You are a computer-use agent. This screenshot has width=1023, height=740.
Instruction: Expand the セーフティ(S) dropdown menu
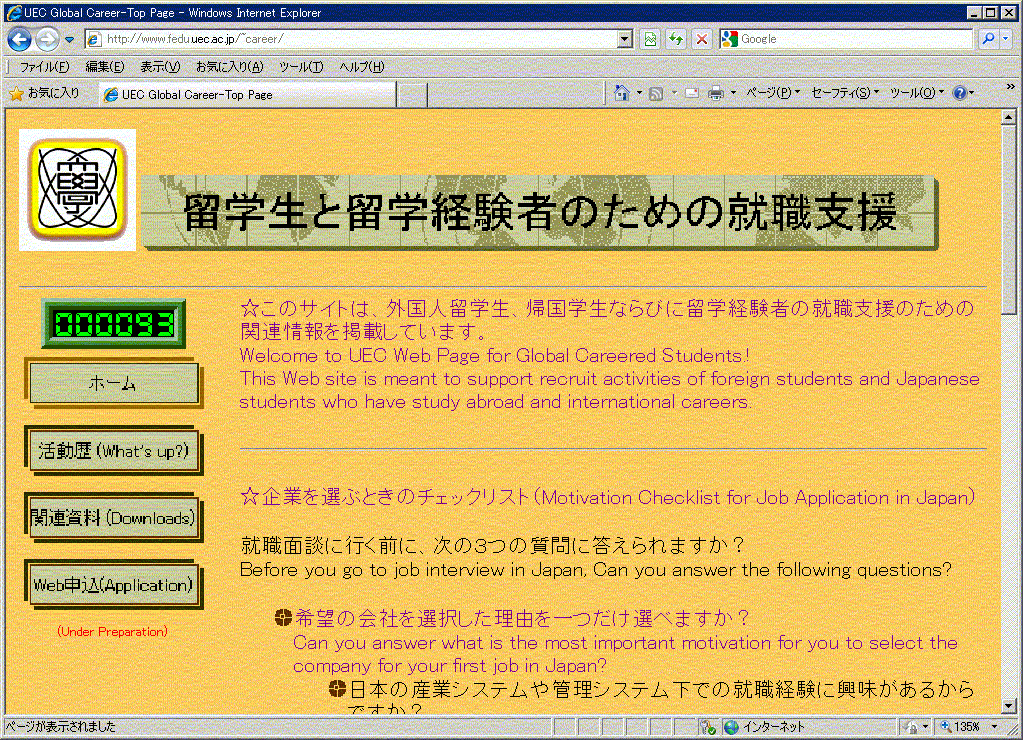point(845,93)
